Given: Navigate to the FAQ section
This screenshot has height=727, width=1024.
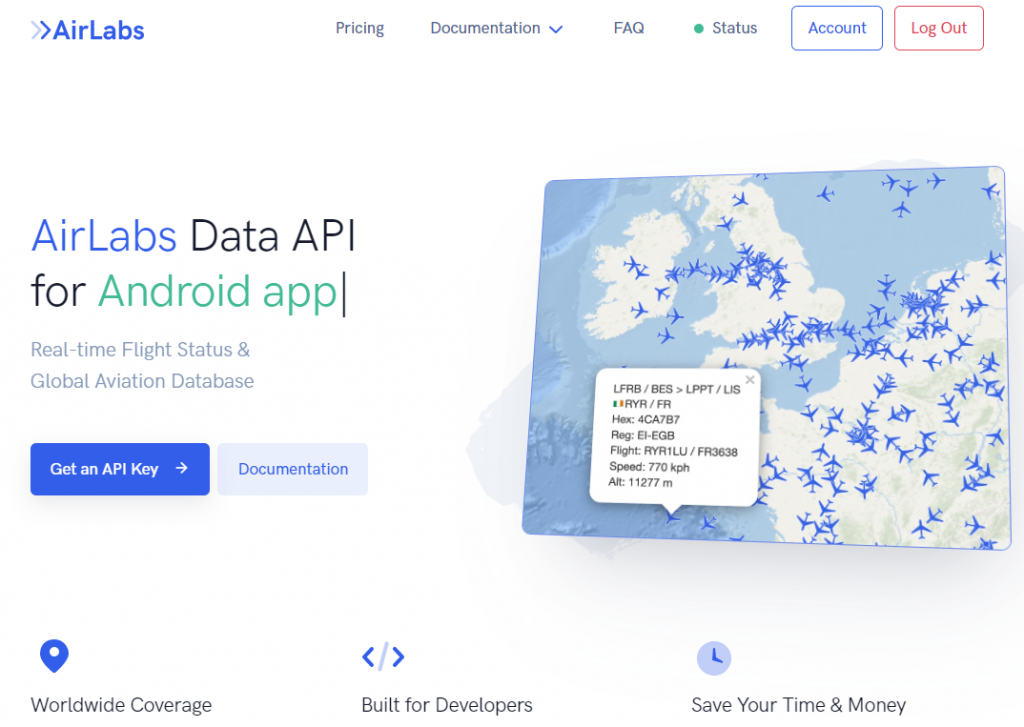Looking at the screenshot, I should 629,28.
